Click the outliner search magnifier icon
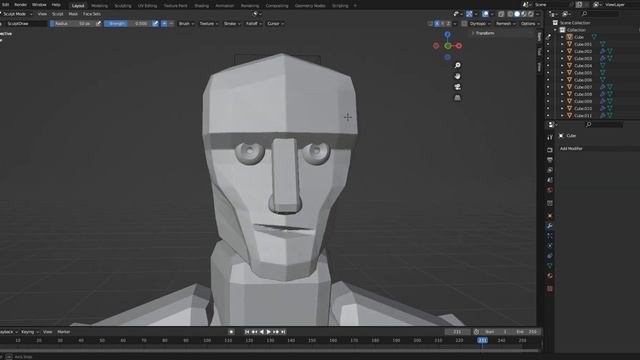The width and height of the screenshot is (640, 360). pyautogui.click(x=584, y=14)
